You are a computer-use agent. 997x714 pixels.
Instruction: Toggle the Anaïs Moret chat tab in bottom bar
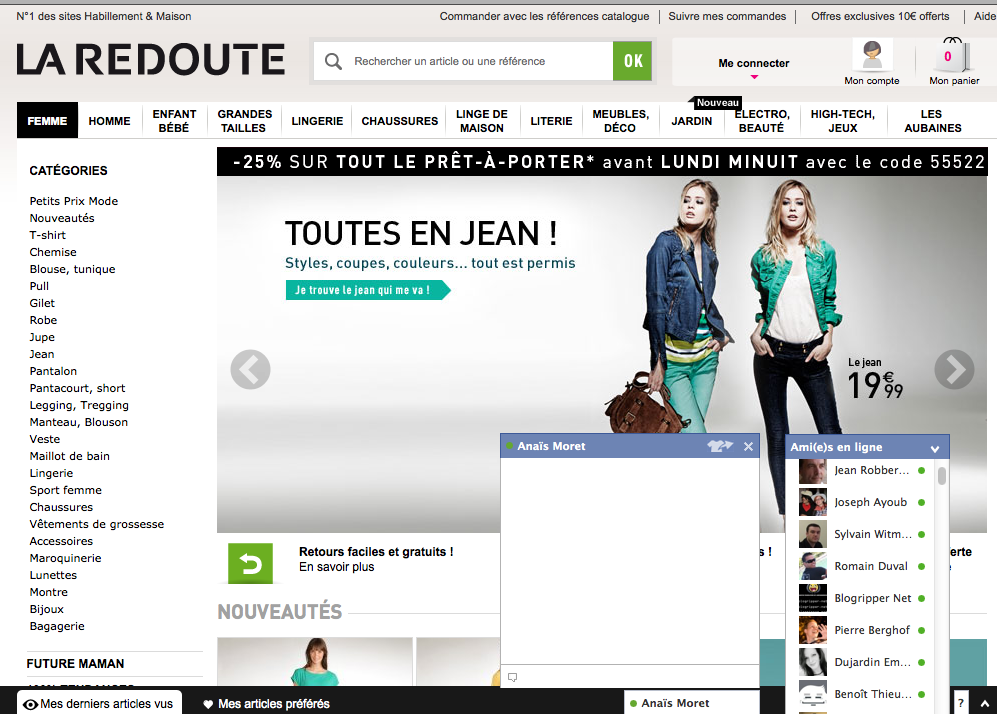tap(692, 703)
